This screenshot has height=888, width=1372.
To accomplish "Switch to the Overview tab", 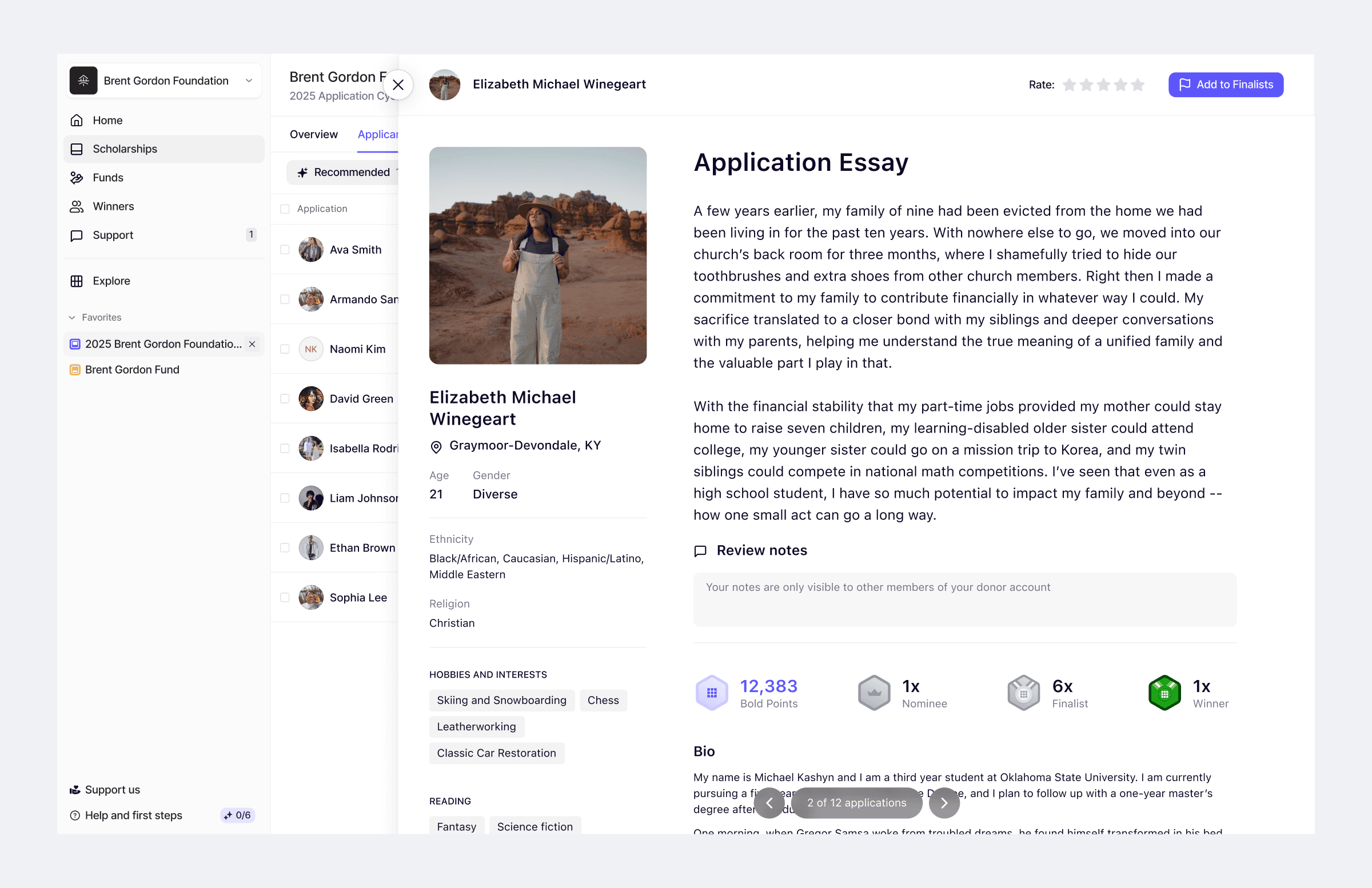I will 314,134.
